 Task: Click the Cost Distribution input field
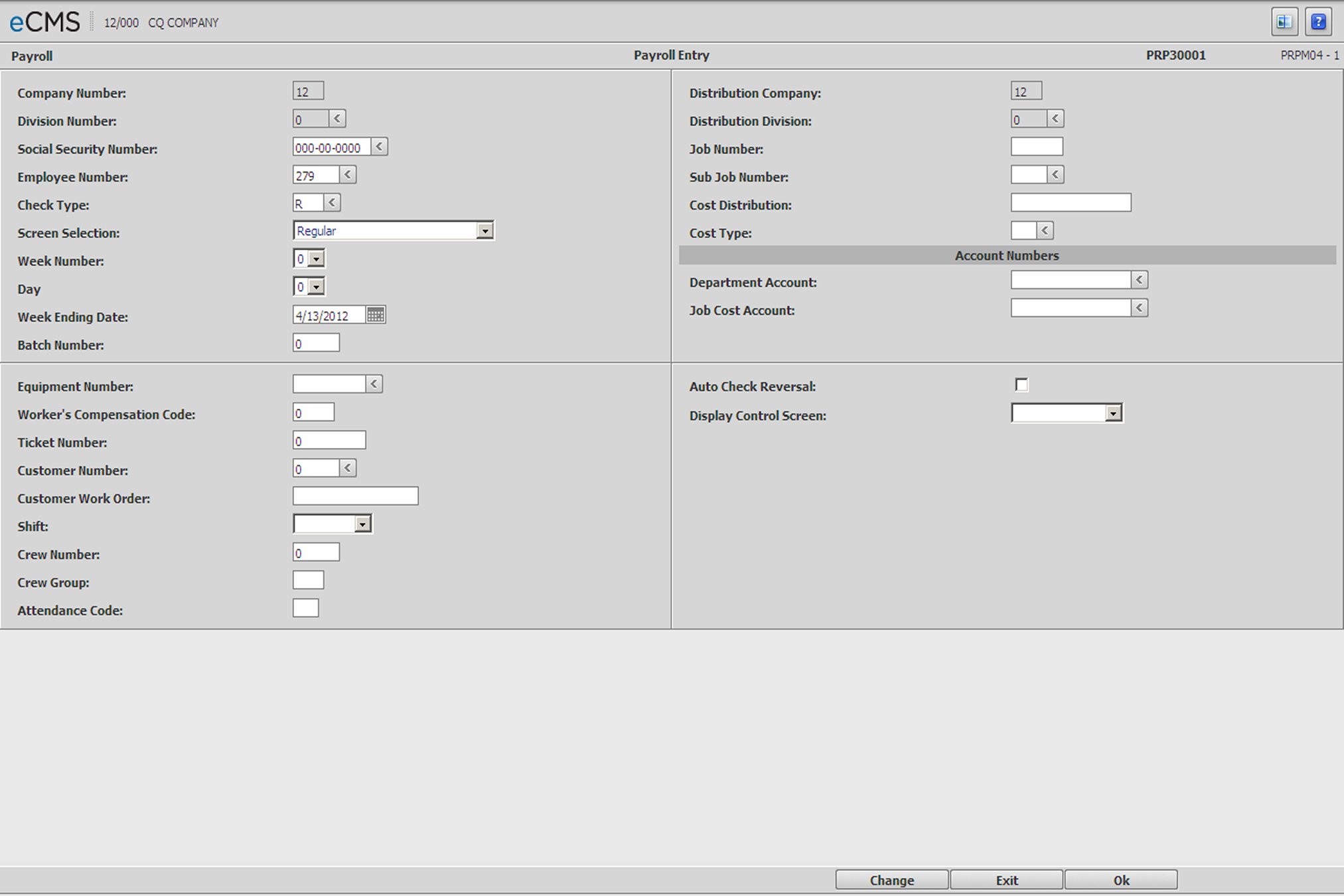[1071, 202]
